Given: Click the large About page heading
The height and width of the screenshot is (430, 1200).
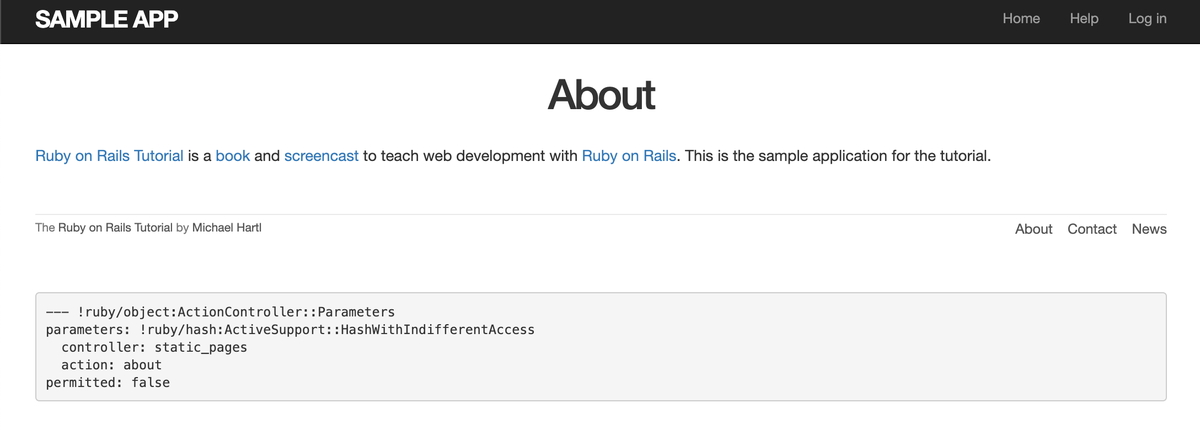Looking at the screenshot, I should 601,95.
